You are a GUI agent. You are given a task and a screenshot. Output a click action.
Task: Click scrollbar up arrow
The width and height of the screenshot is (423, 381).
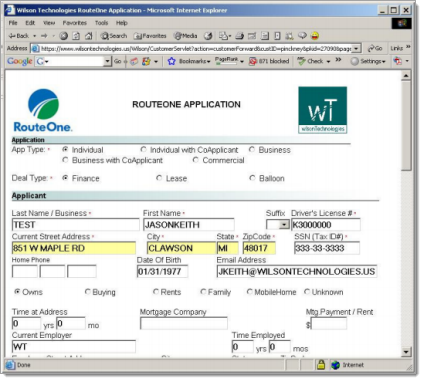pyautogui.click(x=406, y=76)
